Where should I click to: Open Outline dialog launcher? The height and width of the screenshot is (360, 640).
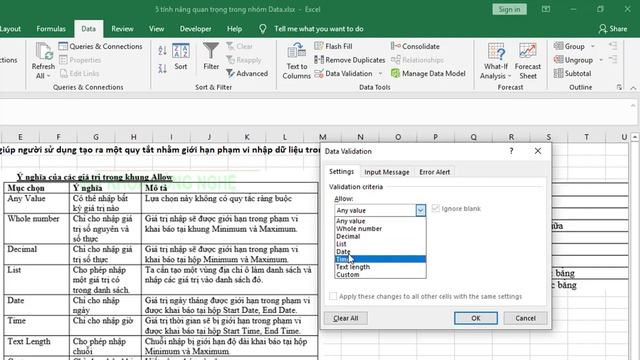coord(619,87)
